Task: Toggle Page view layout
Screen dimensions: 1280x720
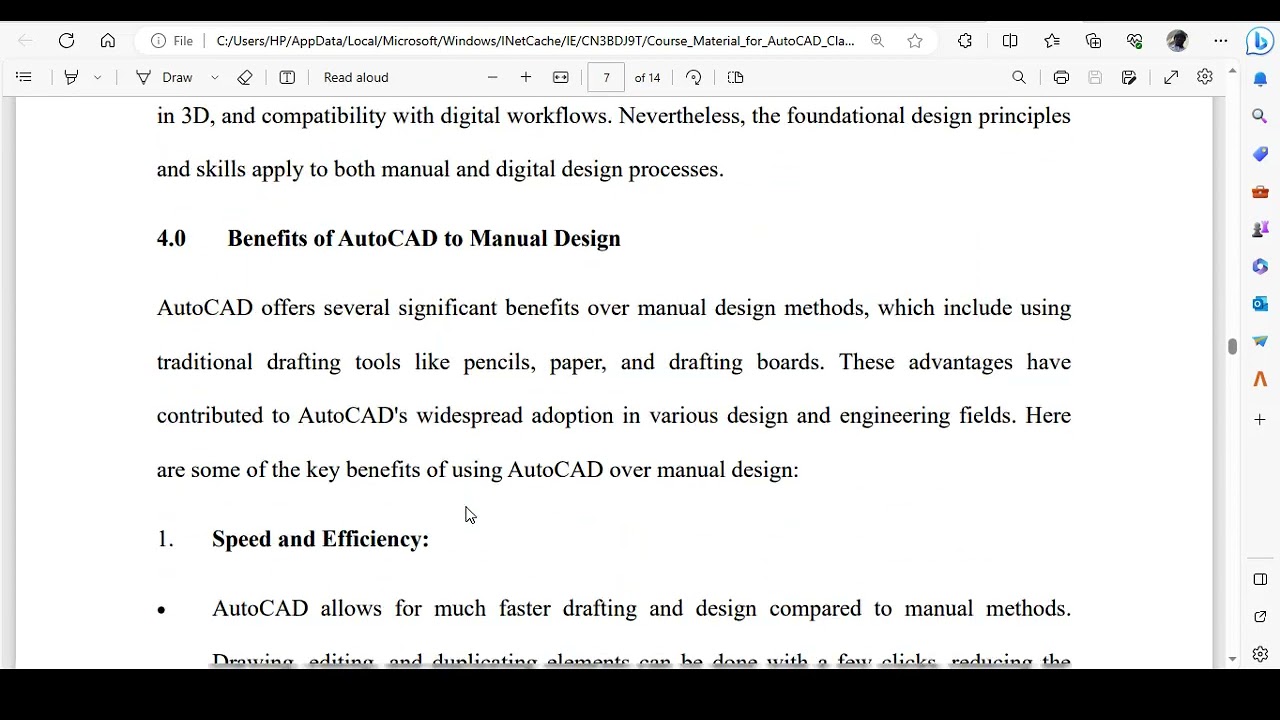Action: (735, 77)
